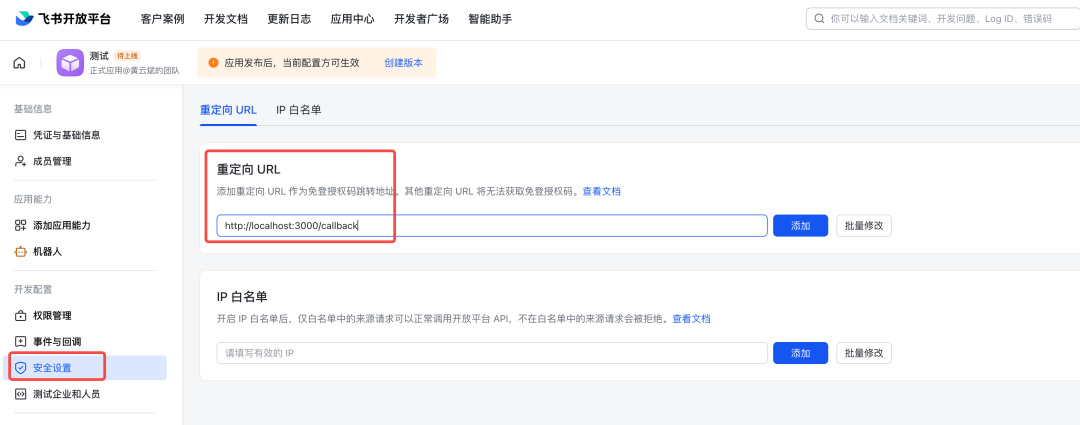The image size is (1080, 425).
Task: Click the 添加应用能力 grid icon
Action: tap(21, 225)
